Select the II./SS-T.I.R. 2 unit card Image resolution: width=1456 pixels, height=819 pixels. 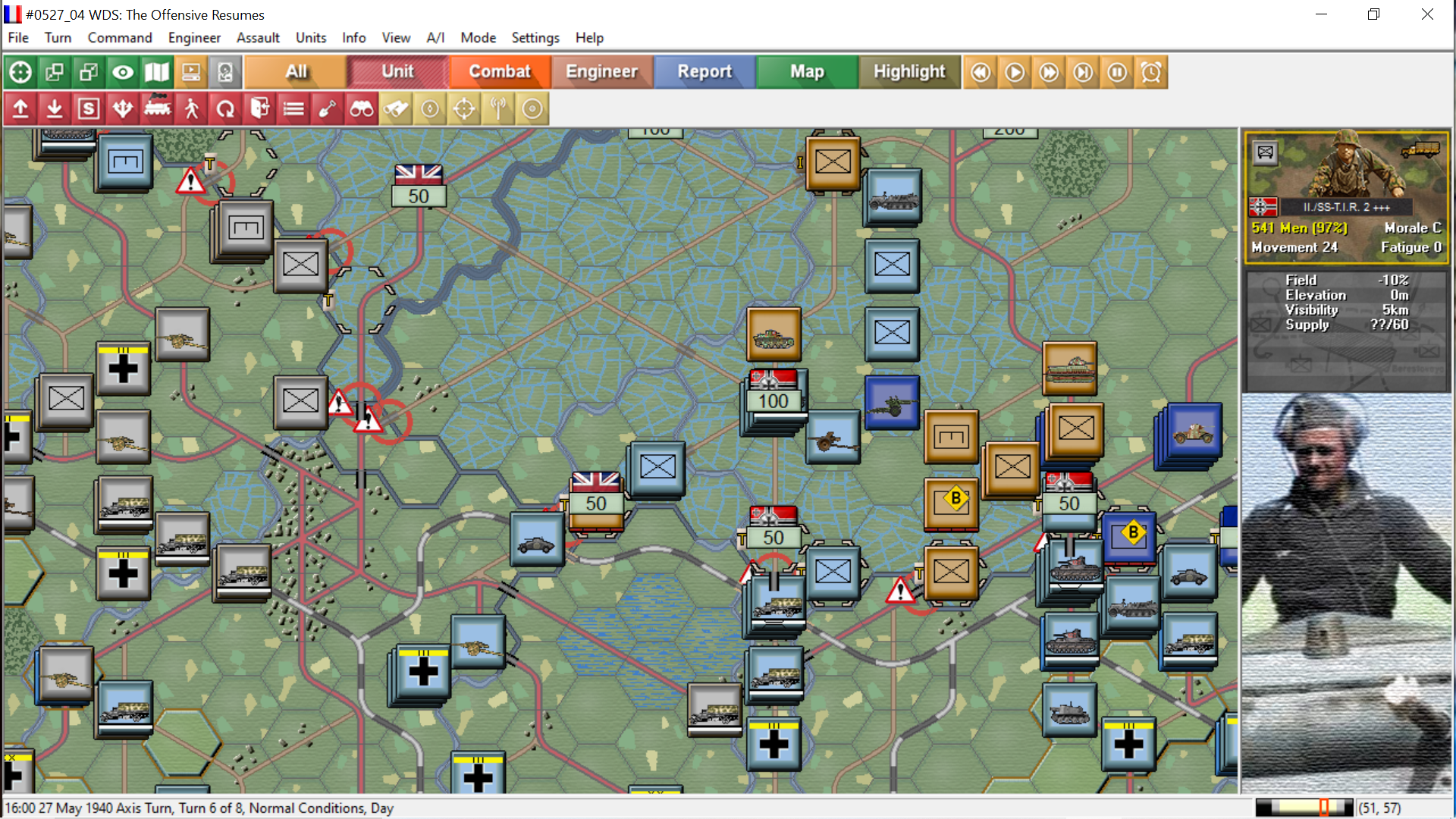click(1347, 197)
